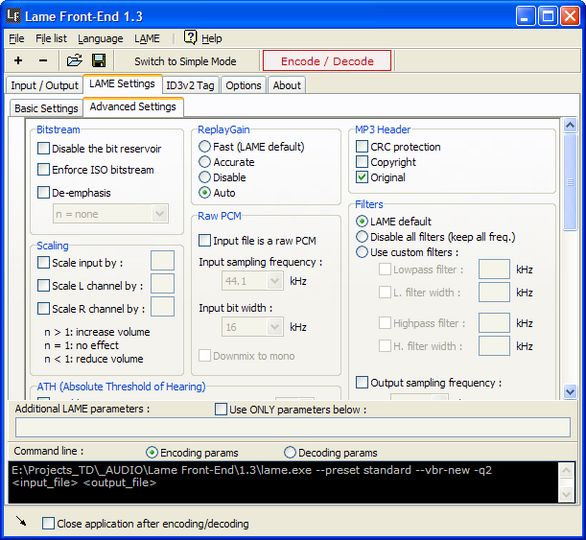
Task: Select LAME default filters option
Action: pyautogui.click(x=362, y=221)
